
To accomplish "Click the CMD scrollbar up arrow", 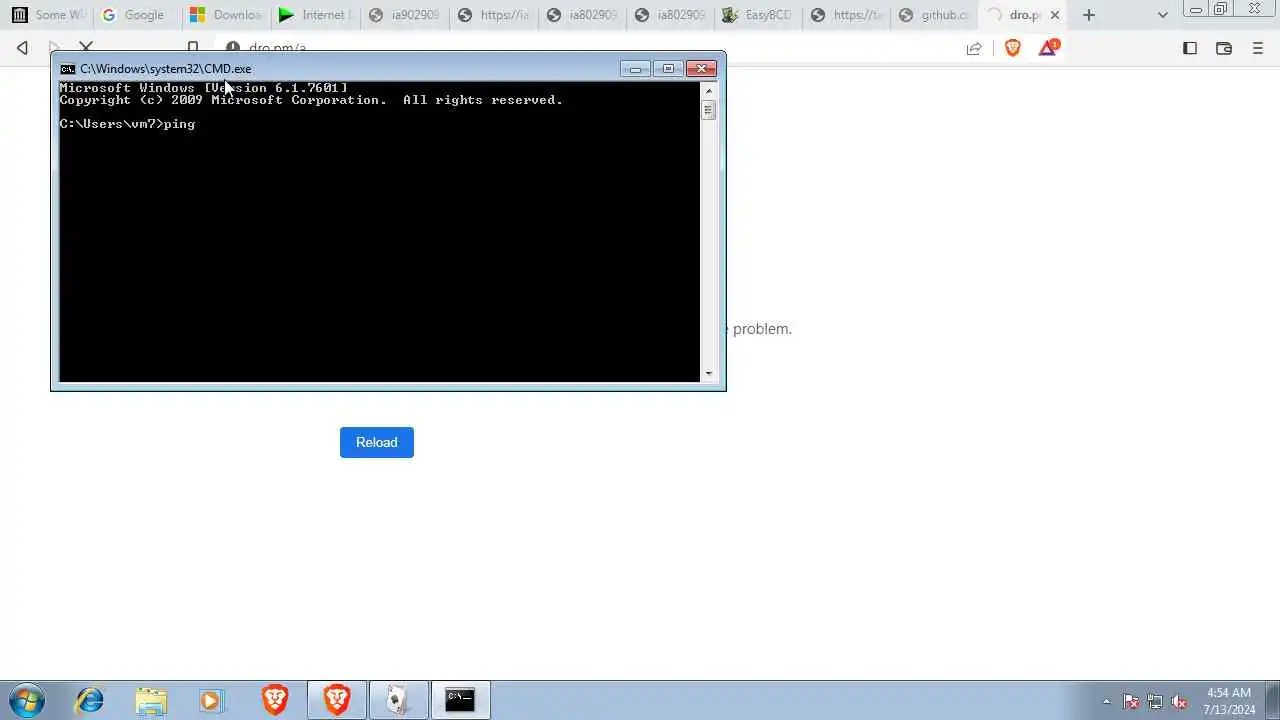I will [x=709, y=91].
